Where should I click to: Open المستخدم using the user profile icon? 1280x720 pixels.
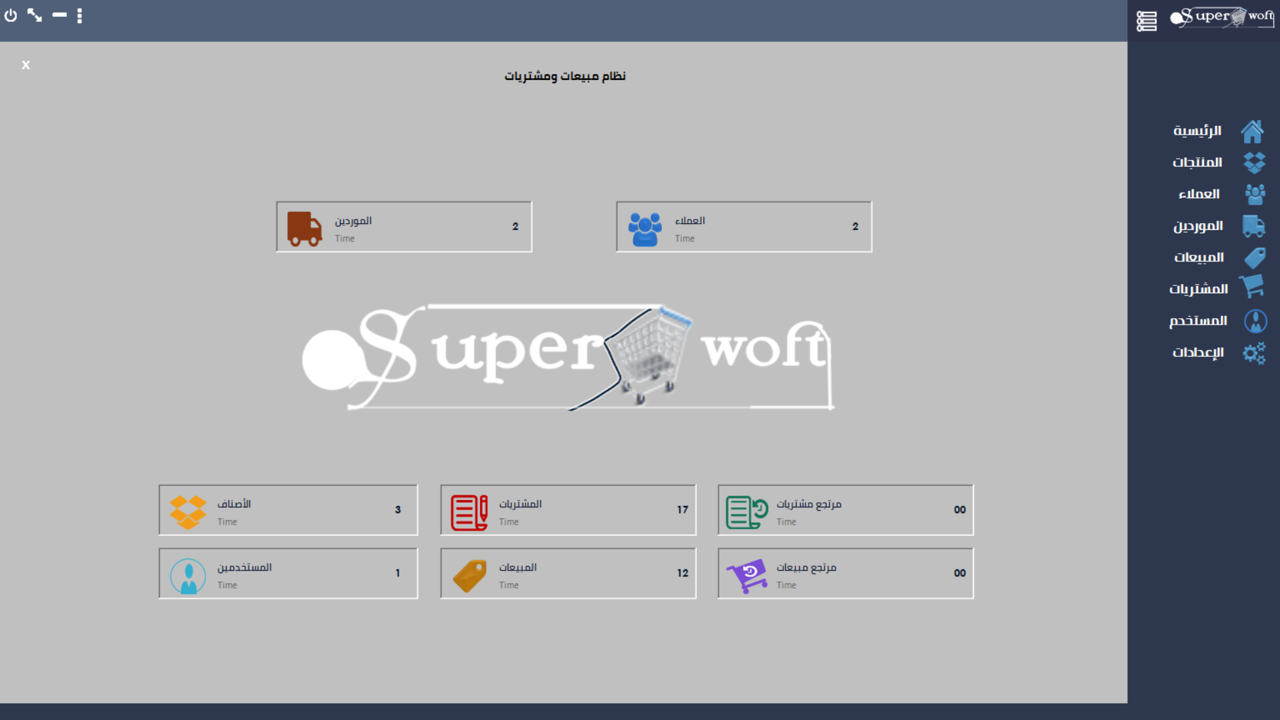pos(1254,321)
